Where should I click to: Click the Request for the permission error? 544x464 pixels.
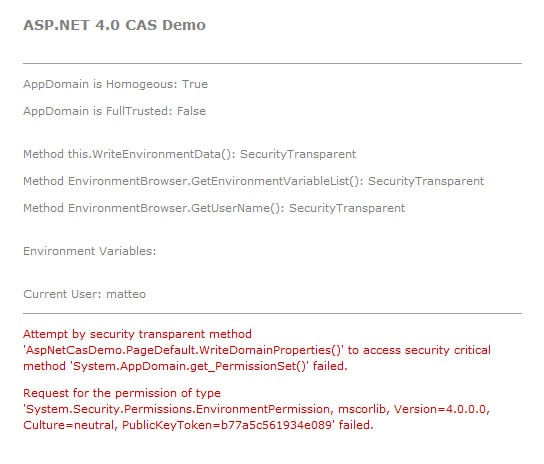pos(256,409)
